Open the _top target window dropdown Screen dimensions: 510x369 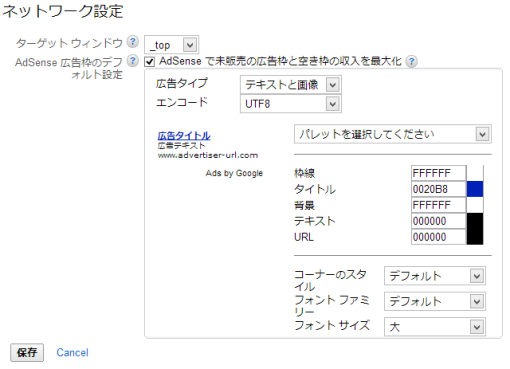[x=172, y=45]
